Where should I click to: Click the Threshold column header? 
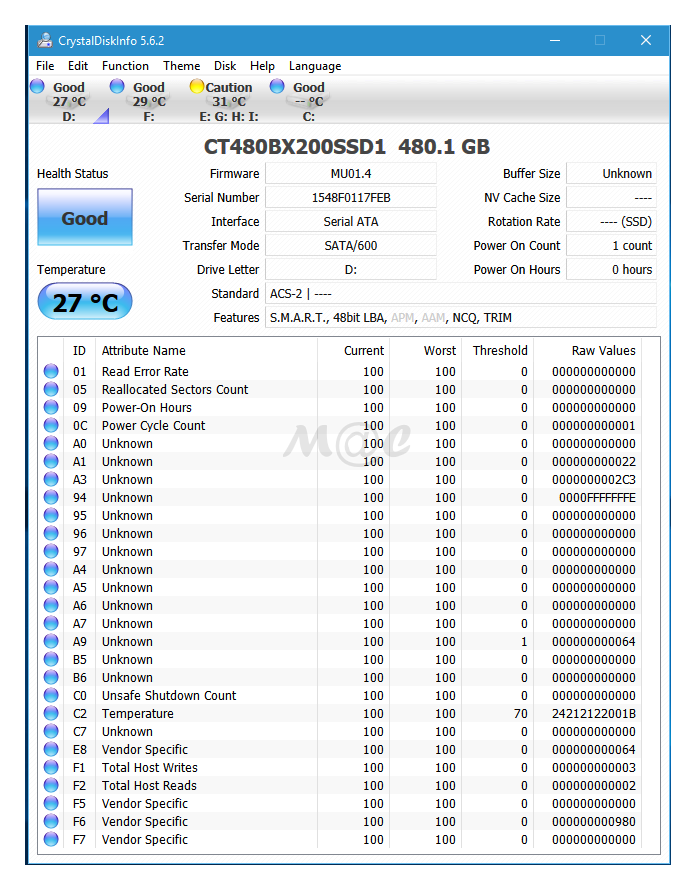[500, 351]
